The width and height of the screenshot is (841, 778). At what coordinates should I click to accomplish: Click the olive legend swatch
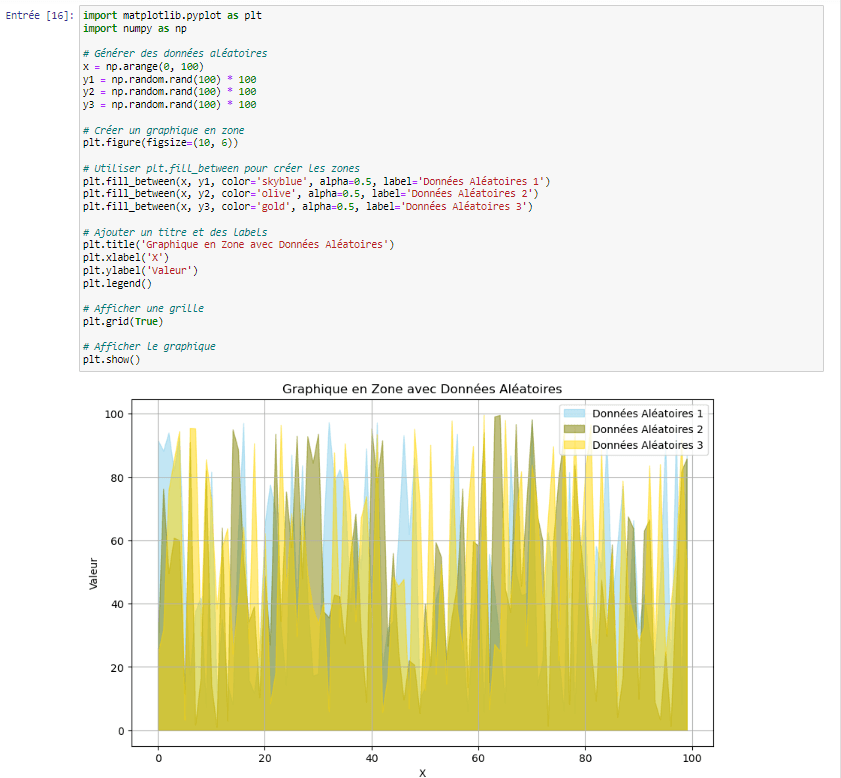coord(575,429)
